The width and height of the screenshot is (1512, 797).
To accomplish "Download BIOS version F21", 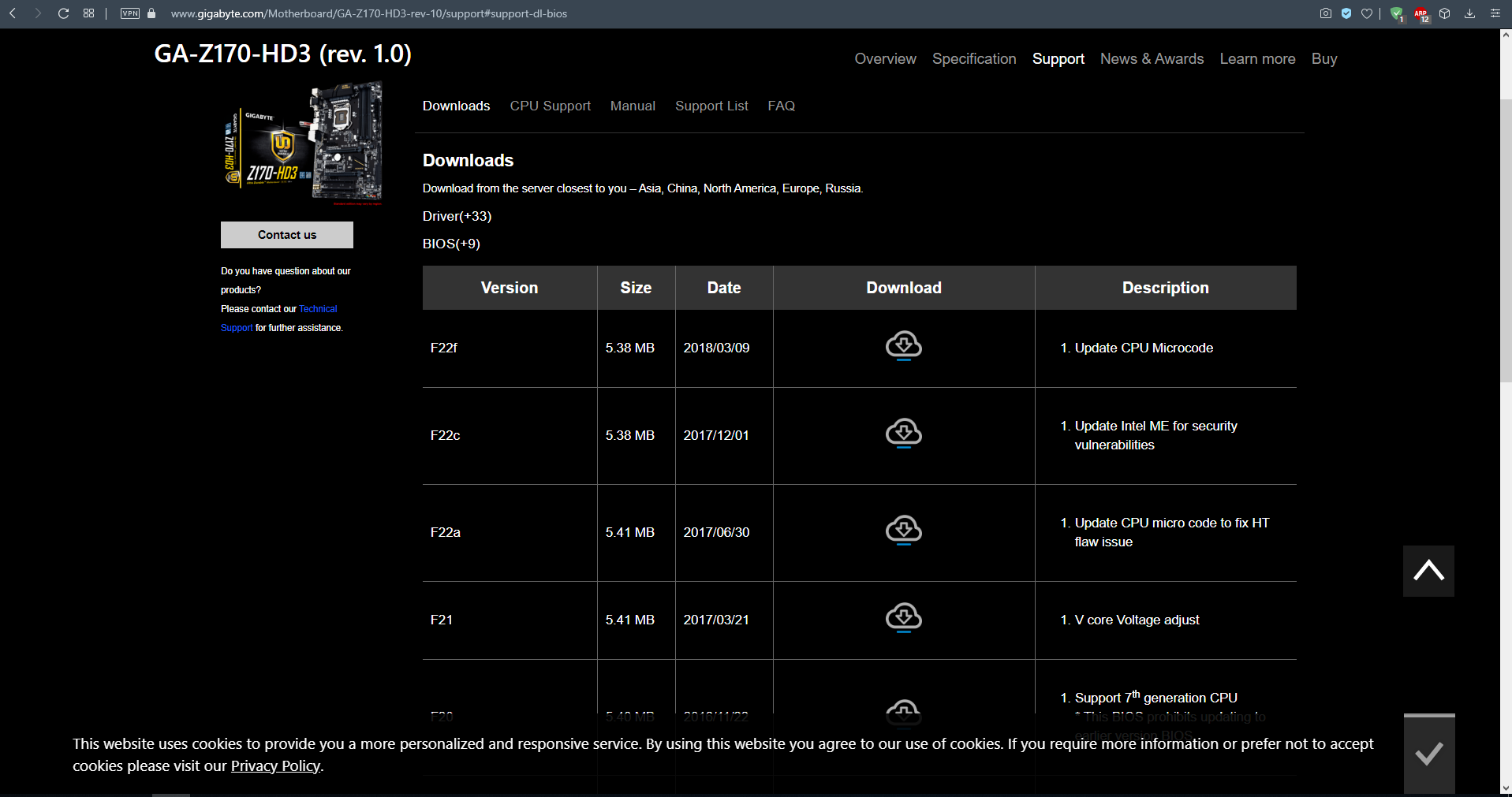I will tap(904, 618).
